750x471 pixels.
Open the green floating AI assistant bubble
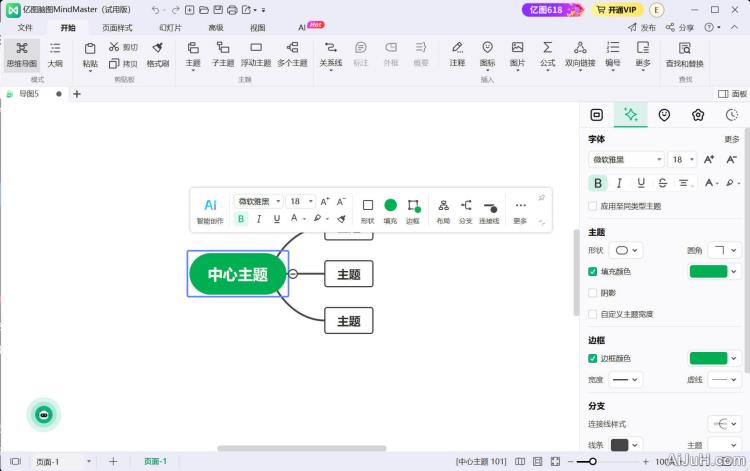(44, 415)
